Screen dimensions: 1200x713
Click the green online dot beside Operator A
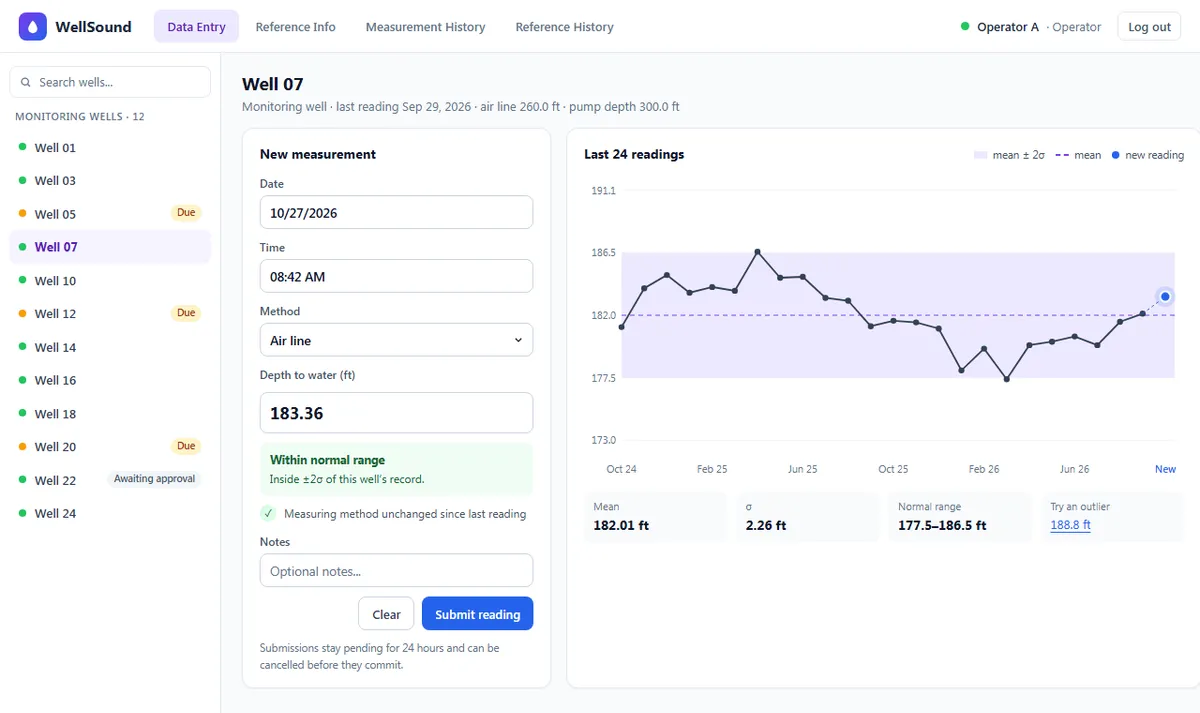[965, 27]
